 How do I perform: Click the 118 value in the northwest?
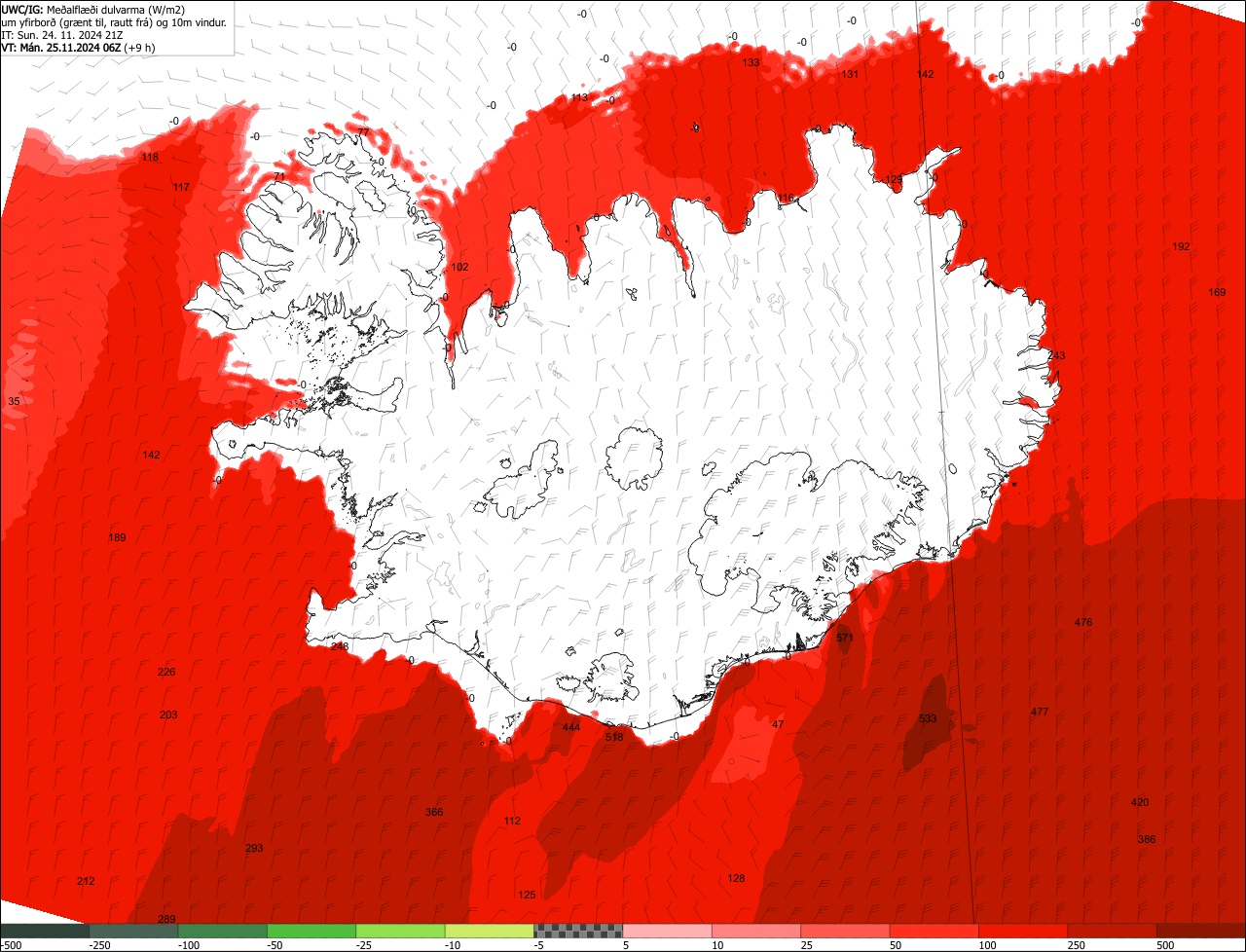(x=150, y=157)
